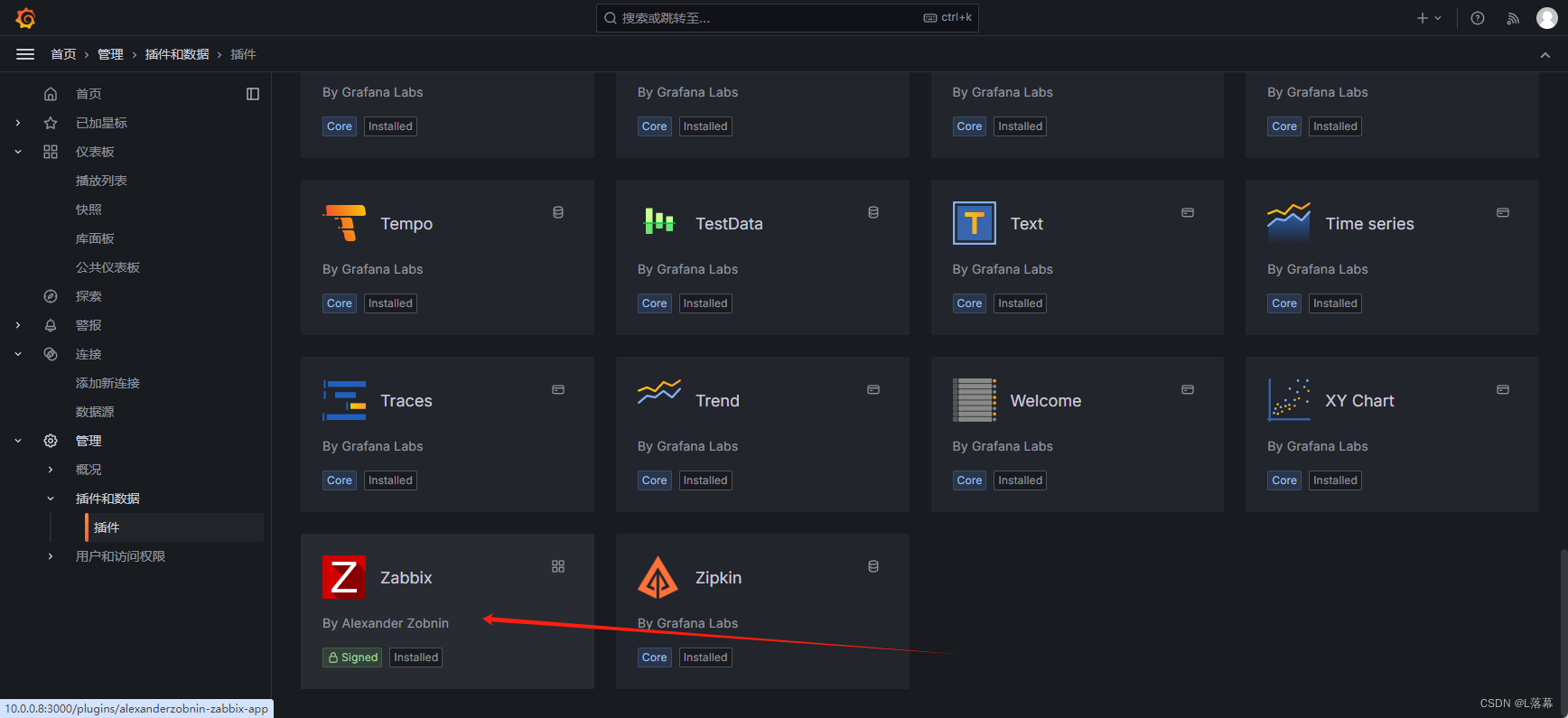The image size is (1568, 718).
Task: Expand the 已加星标 sidebar section
Action: point(18,123)
